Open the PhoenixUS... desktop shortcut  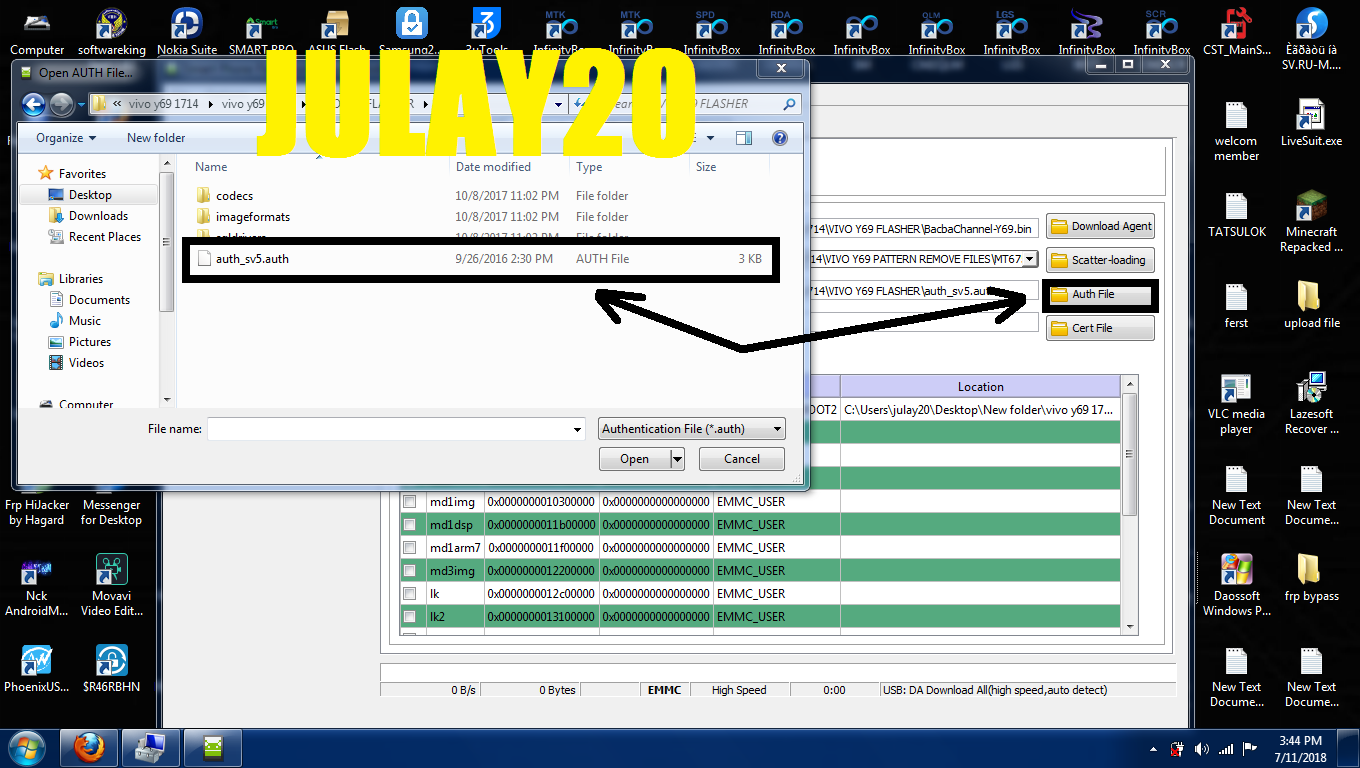pyautogui.click(x=36, y=668)
